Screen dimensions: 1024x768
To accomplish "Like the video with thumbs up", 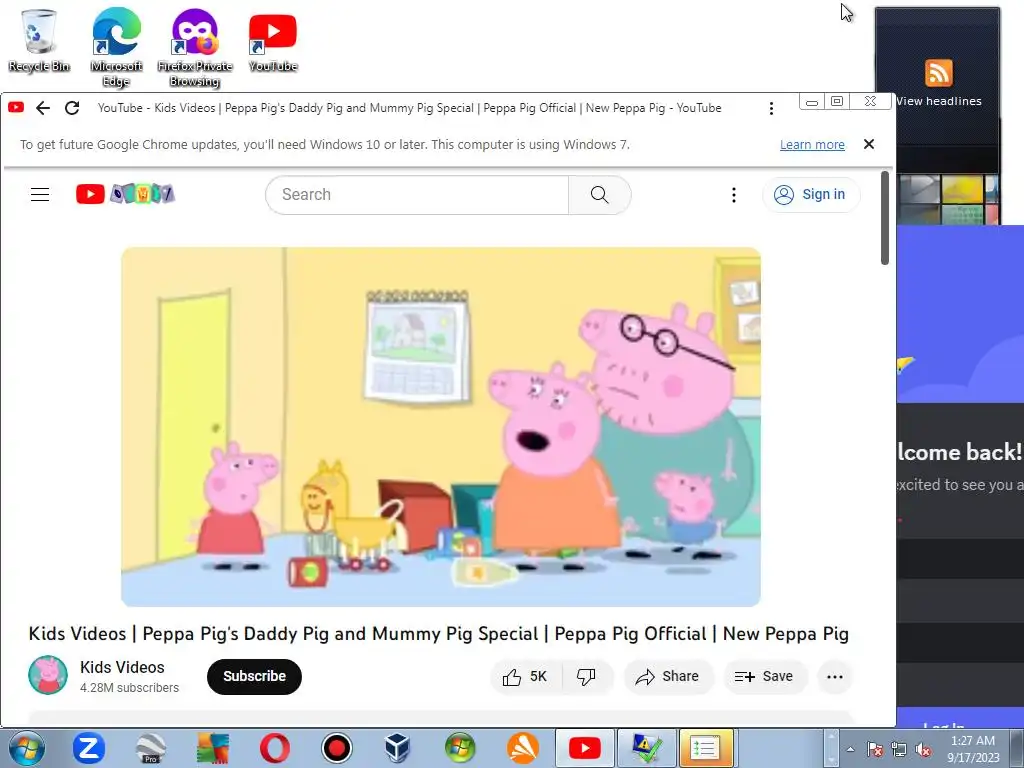I will click(x=524, y=677).
